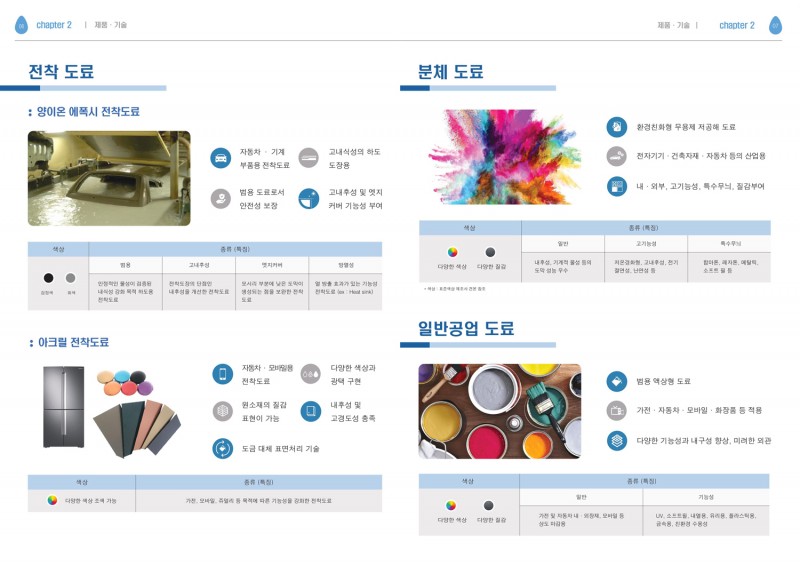Open the colorful powder explosion image

(504, 157)
